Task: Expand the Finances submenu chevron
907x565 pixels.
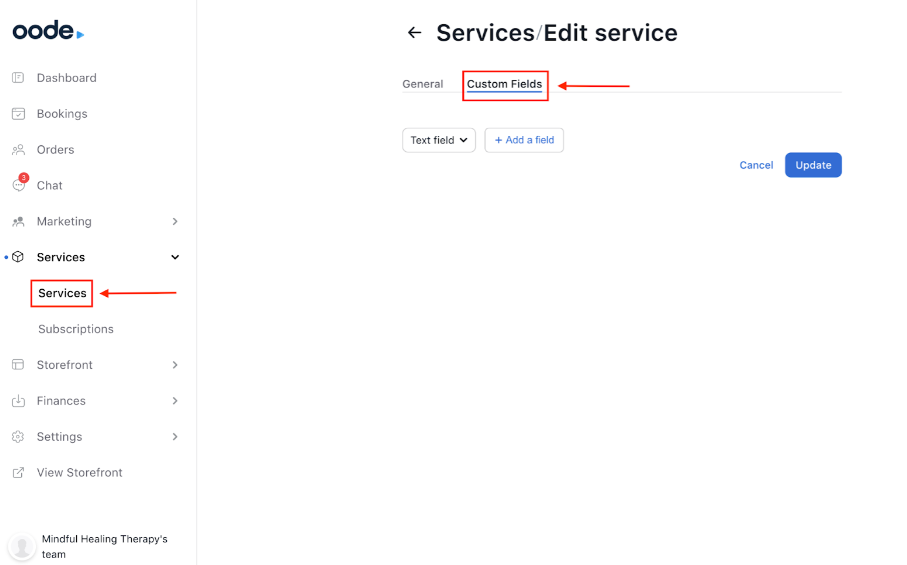Action: pos(175,401)
